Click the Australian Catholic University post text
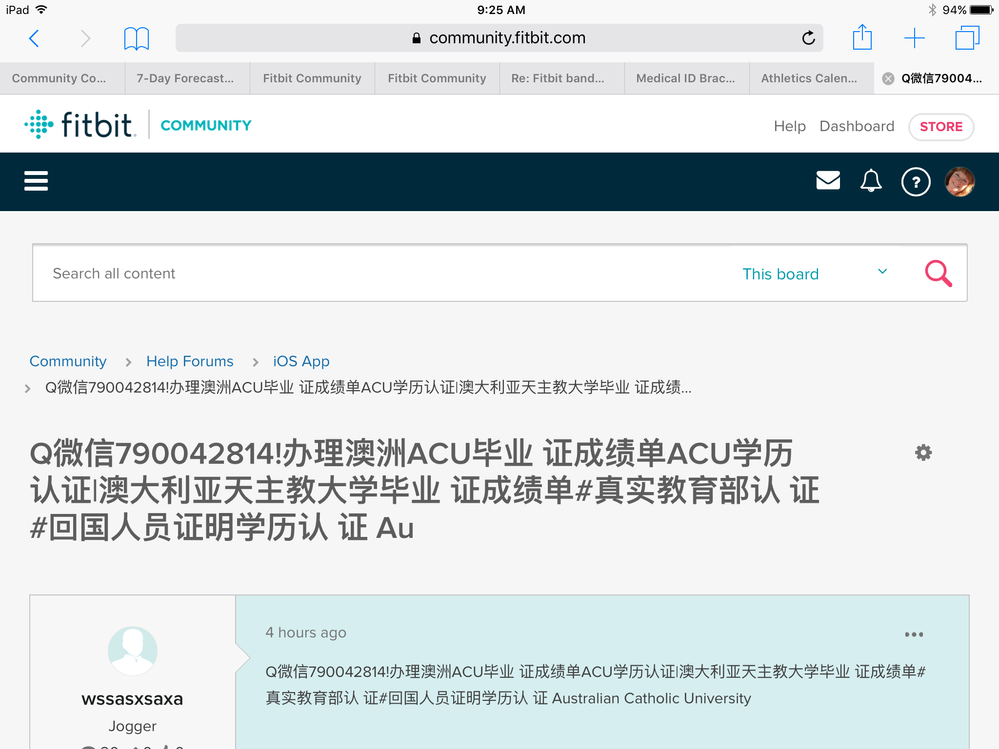The width and height of the screenshot is (999, 749). (651, 699)
